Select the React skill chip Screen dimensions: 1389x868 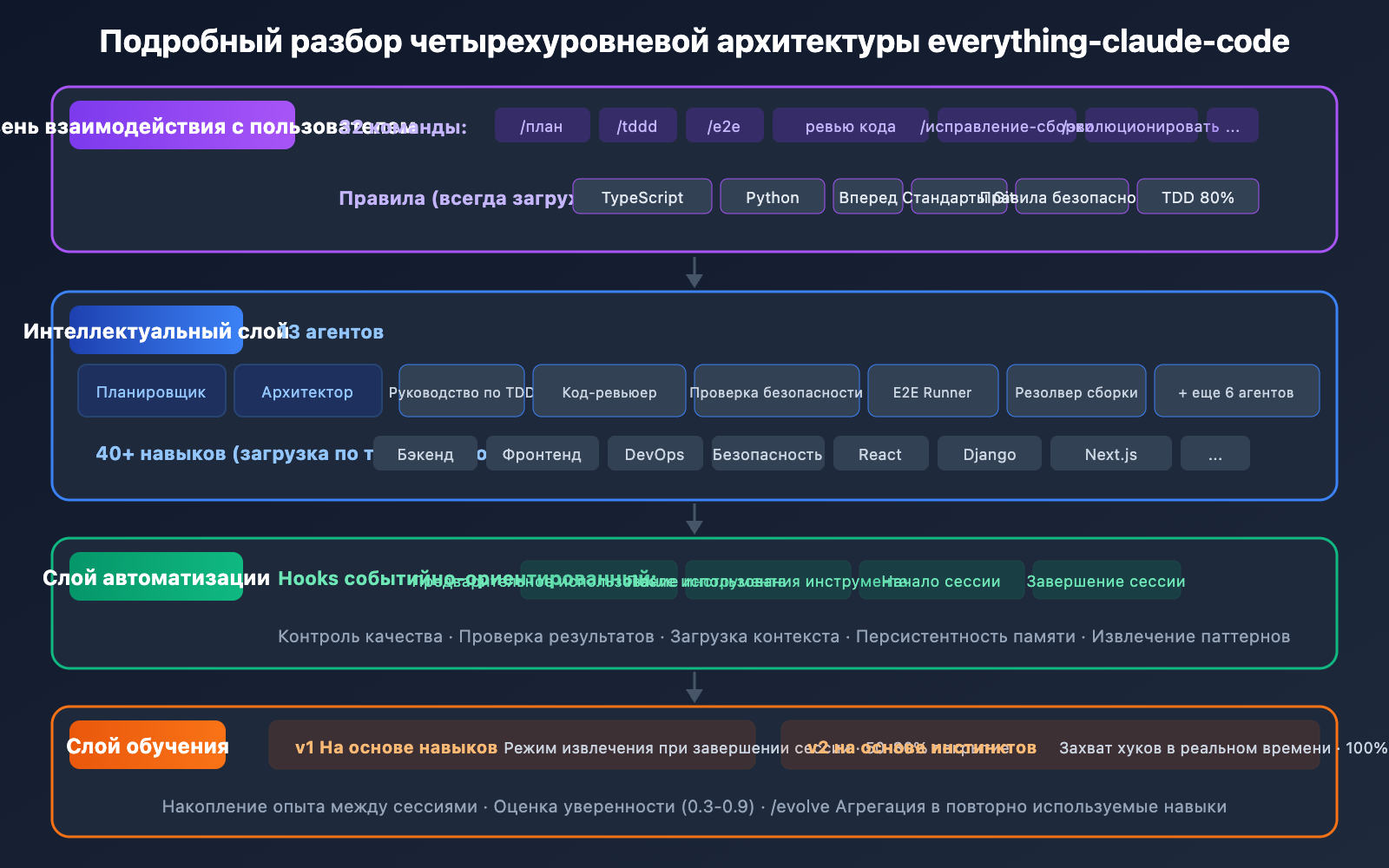[x=880, y=453]
